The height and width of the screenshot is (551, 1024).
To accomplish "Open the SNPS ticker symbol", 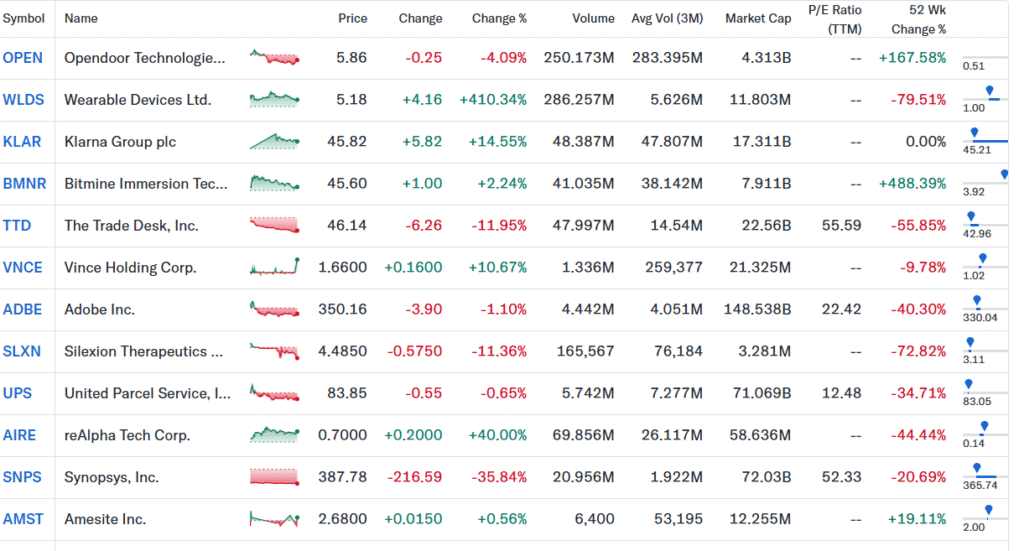I will [23, 477].
